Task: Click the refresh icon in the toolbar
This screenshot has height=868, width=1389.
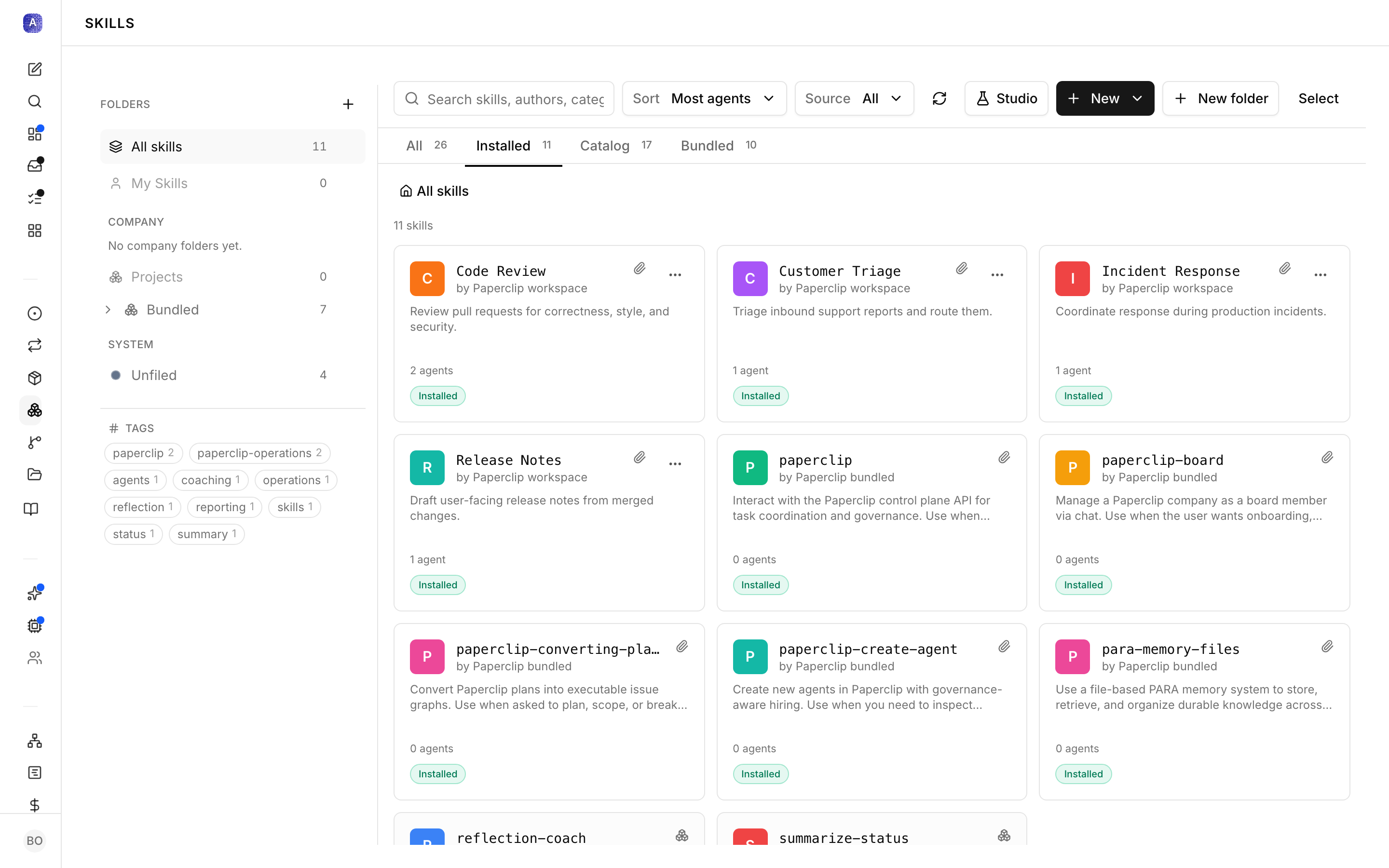Action: pos(940,99)
